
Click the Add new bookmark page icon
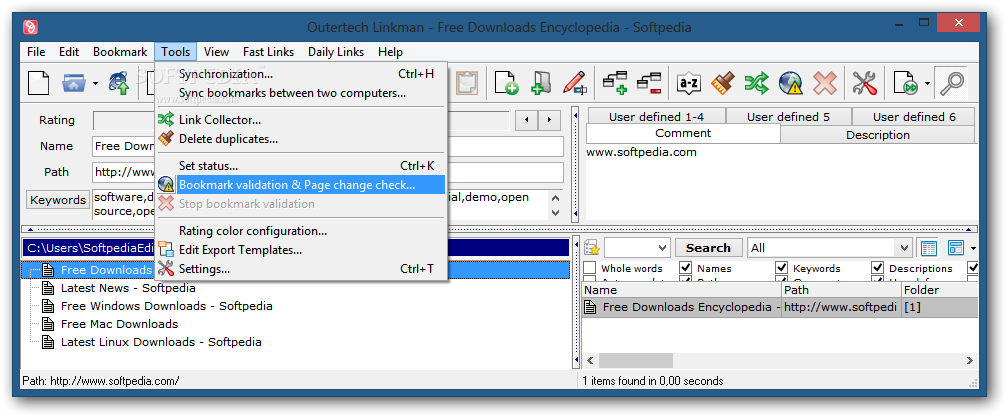tap(506, 83)
